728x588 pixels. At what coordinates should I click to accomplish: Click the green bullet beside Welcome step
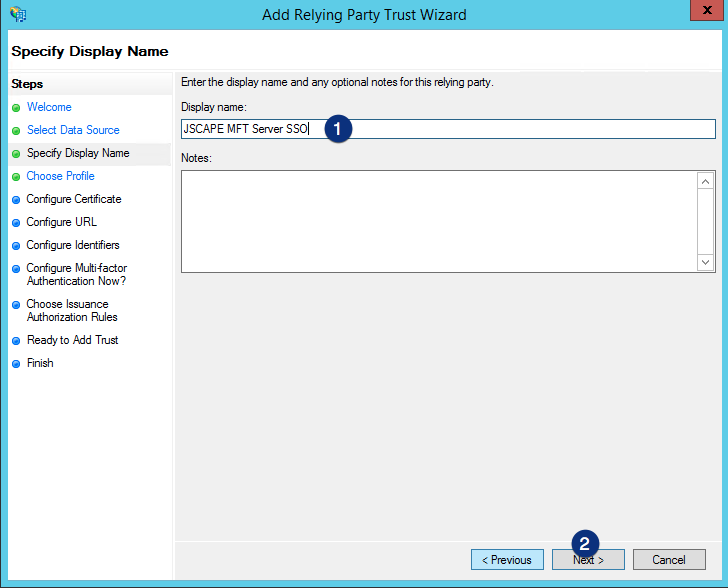pos(16,108)
